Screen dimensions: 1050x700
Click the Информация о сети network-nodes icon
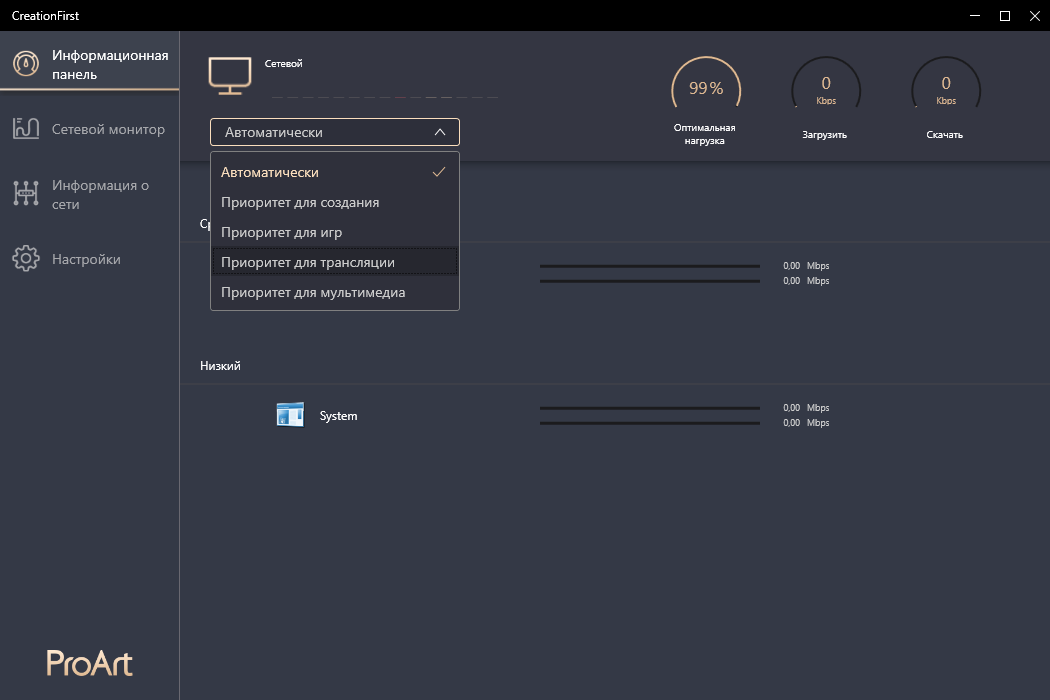coord(25,193)
